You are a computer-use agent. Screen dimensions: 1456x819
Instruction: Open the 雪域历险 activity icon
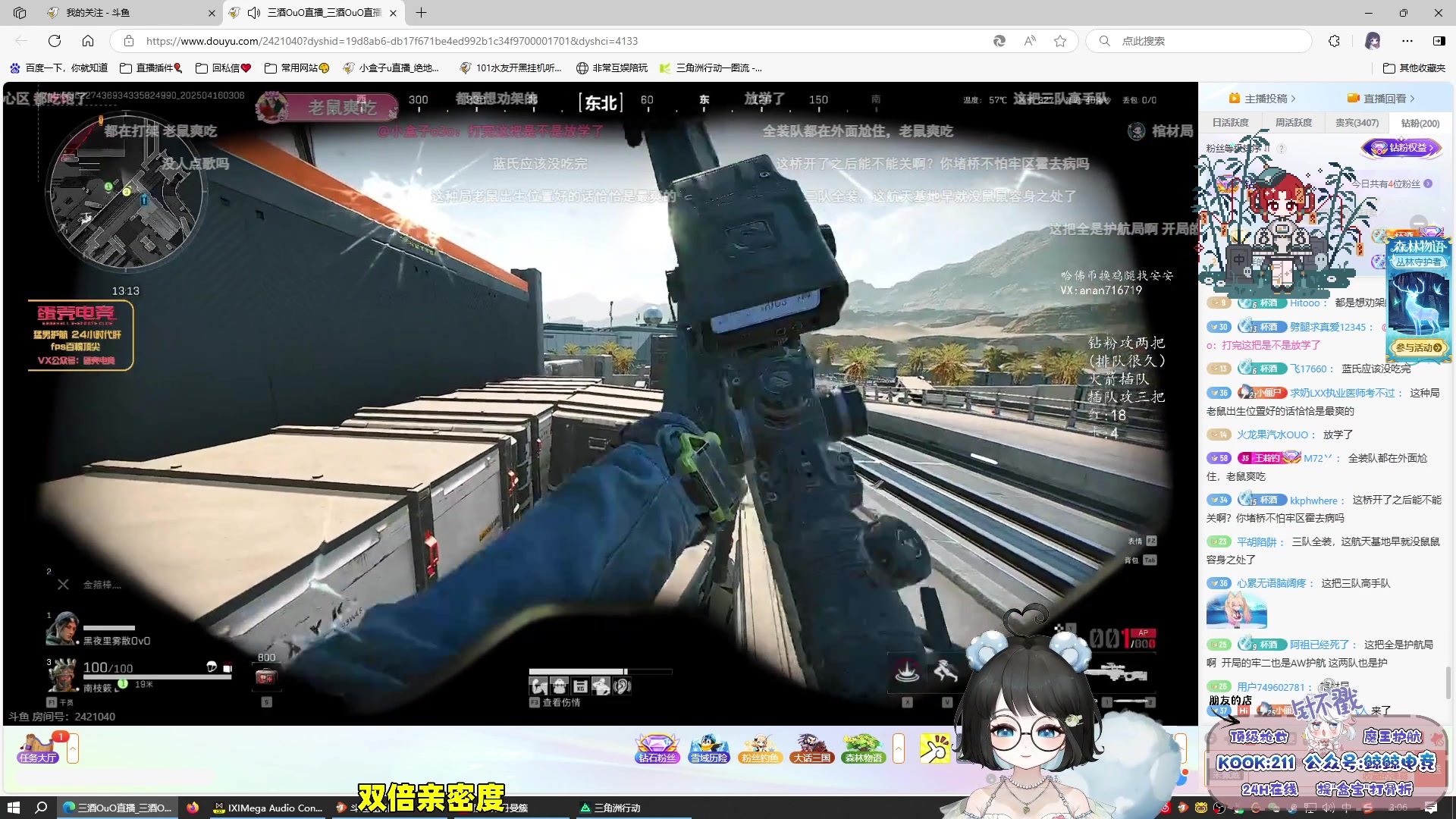click(x=709, y=748)
